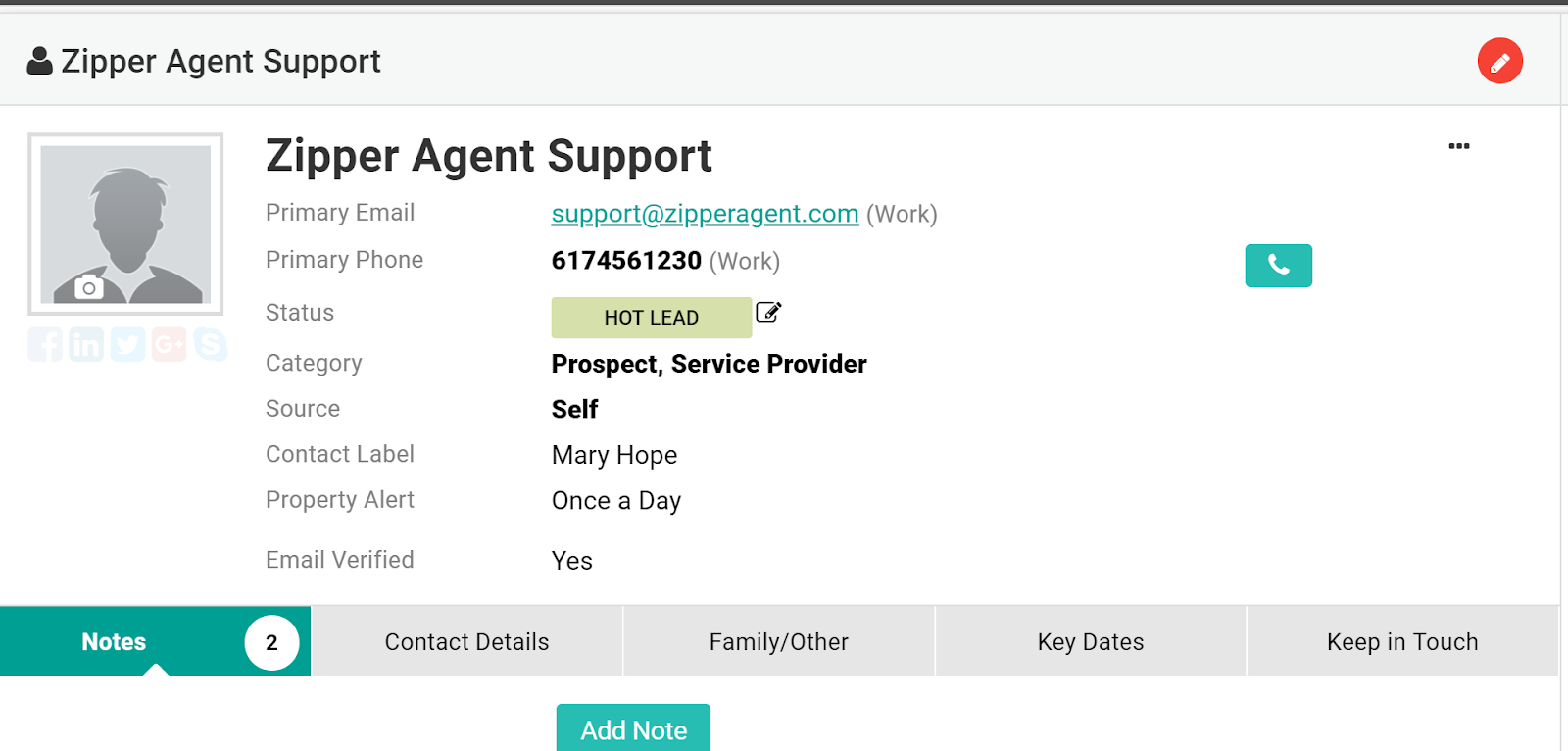Click the person icon beside header title
This screenshot has height=751, width=1568.
click(39, 61)
